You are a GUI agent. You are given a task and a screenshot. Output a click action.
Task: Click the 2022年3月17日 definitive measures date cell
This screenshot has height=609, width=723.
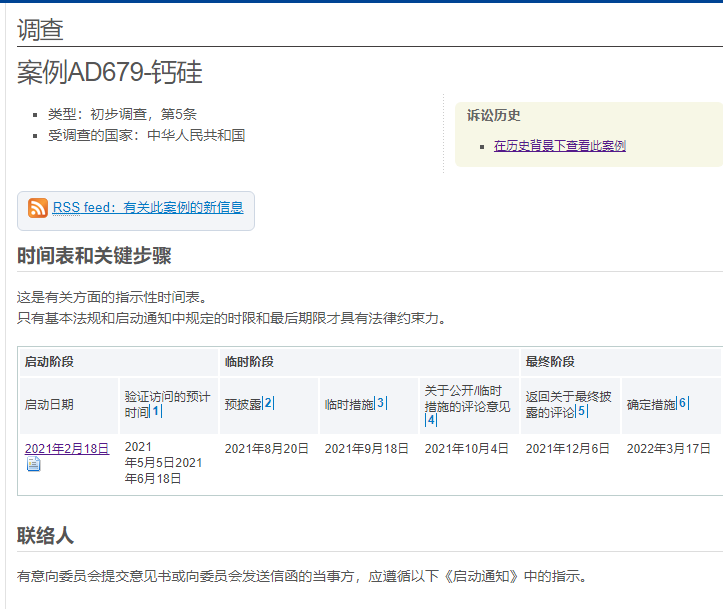pos(668,449)
